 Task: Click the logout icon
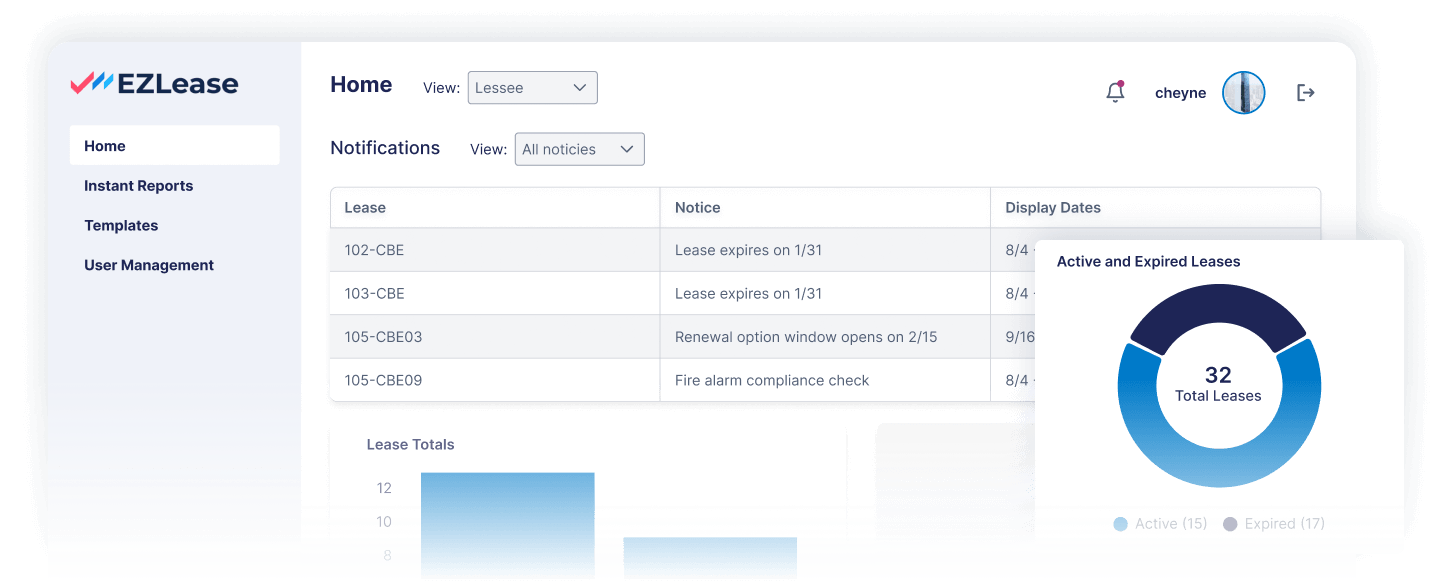click(x=1305, y=93)
